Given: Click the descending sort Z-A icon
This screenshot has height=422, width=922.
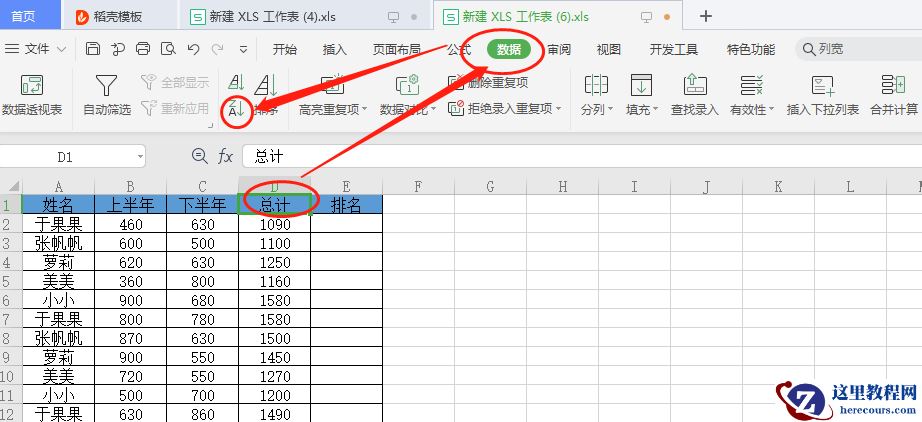Looking at the screenshot, I should tap(236, 109).
